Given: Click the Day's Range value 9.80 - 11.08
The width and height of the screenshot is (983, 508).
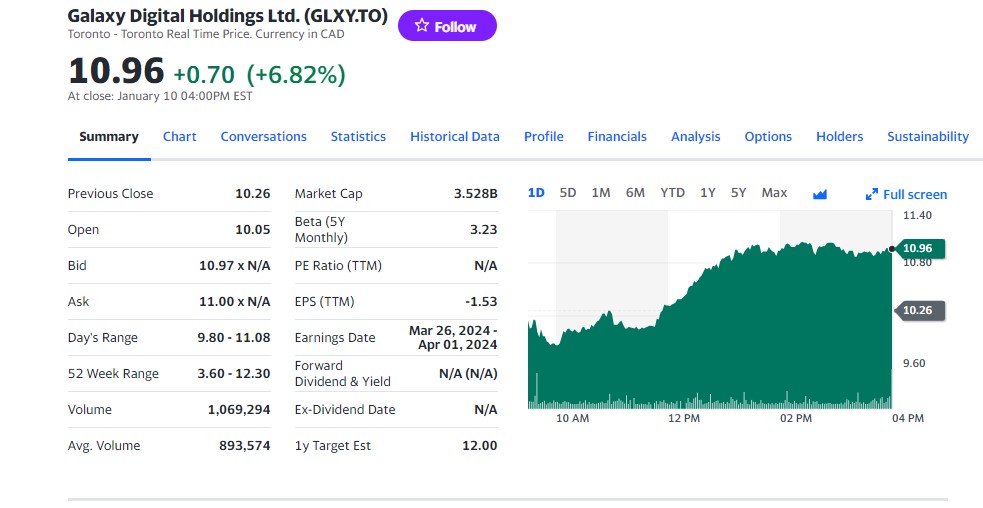Looking at the screenshot, I should pyautogui.click(x=234, y=337).
